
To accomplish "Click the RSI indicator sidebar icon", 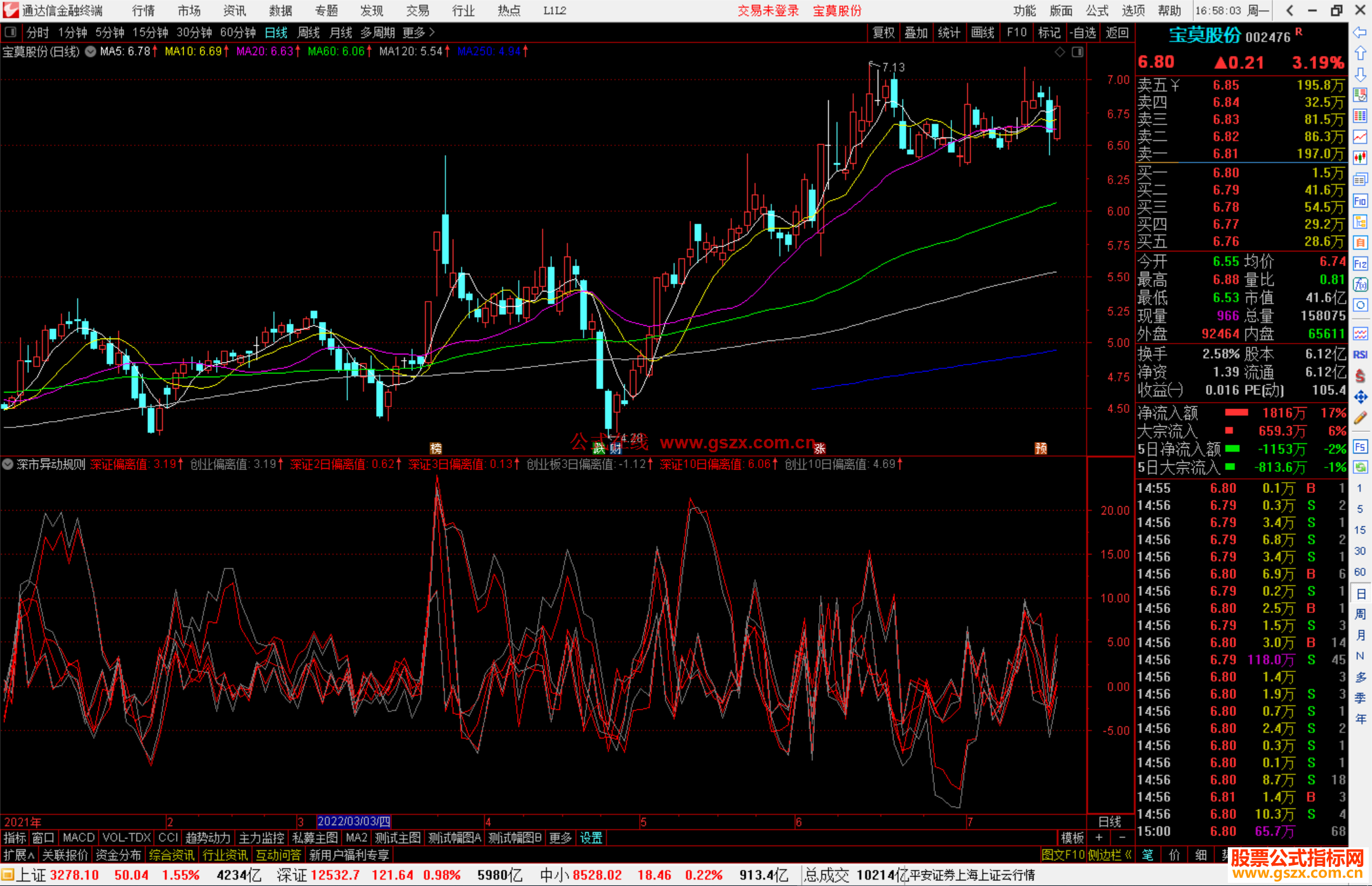I will point(1360,354).
